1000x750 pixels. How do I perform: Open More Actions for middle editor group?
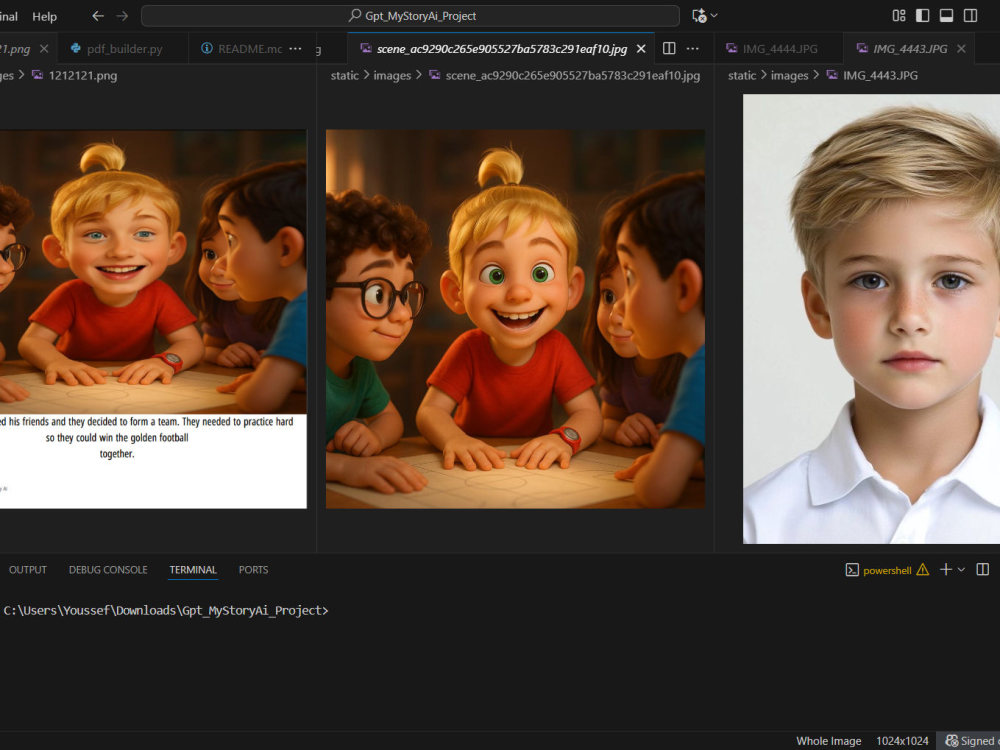click(x=693, y=48)
